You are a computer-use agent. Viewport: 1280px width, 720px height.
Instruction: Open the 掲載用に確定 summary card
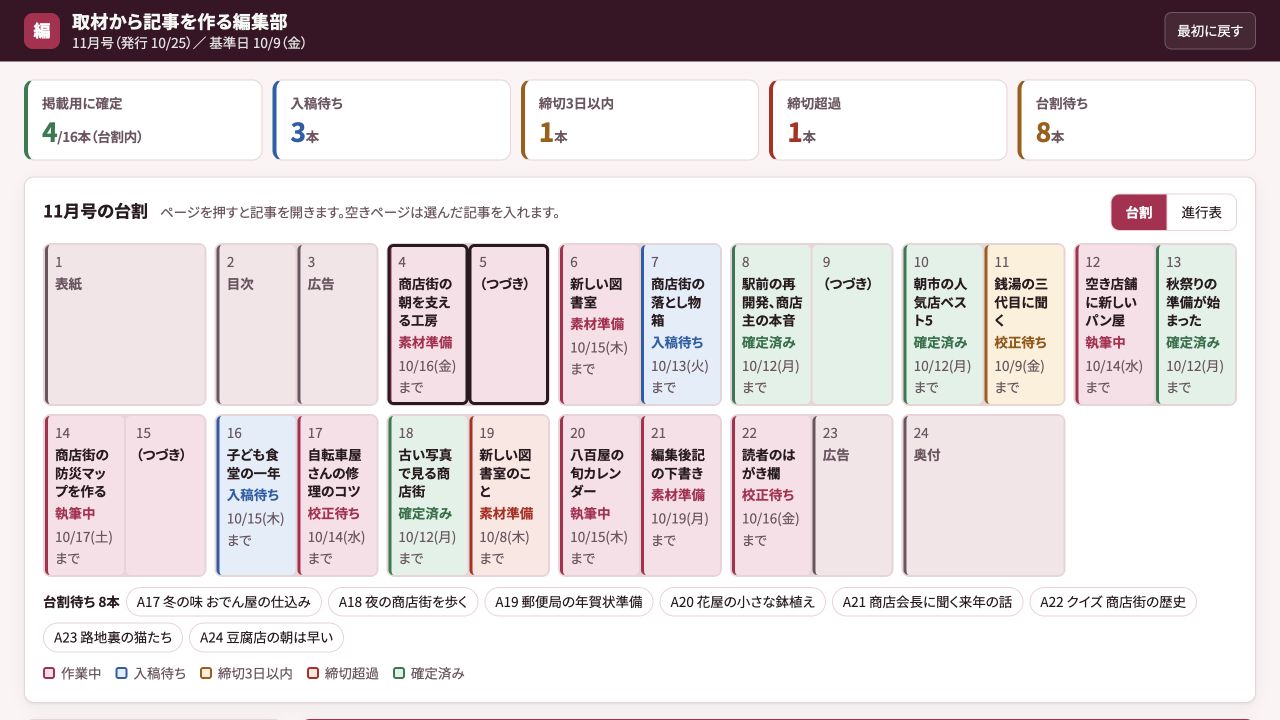143,120
